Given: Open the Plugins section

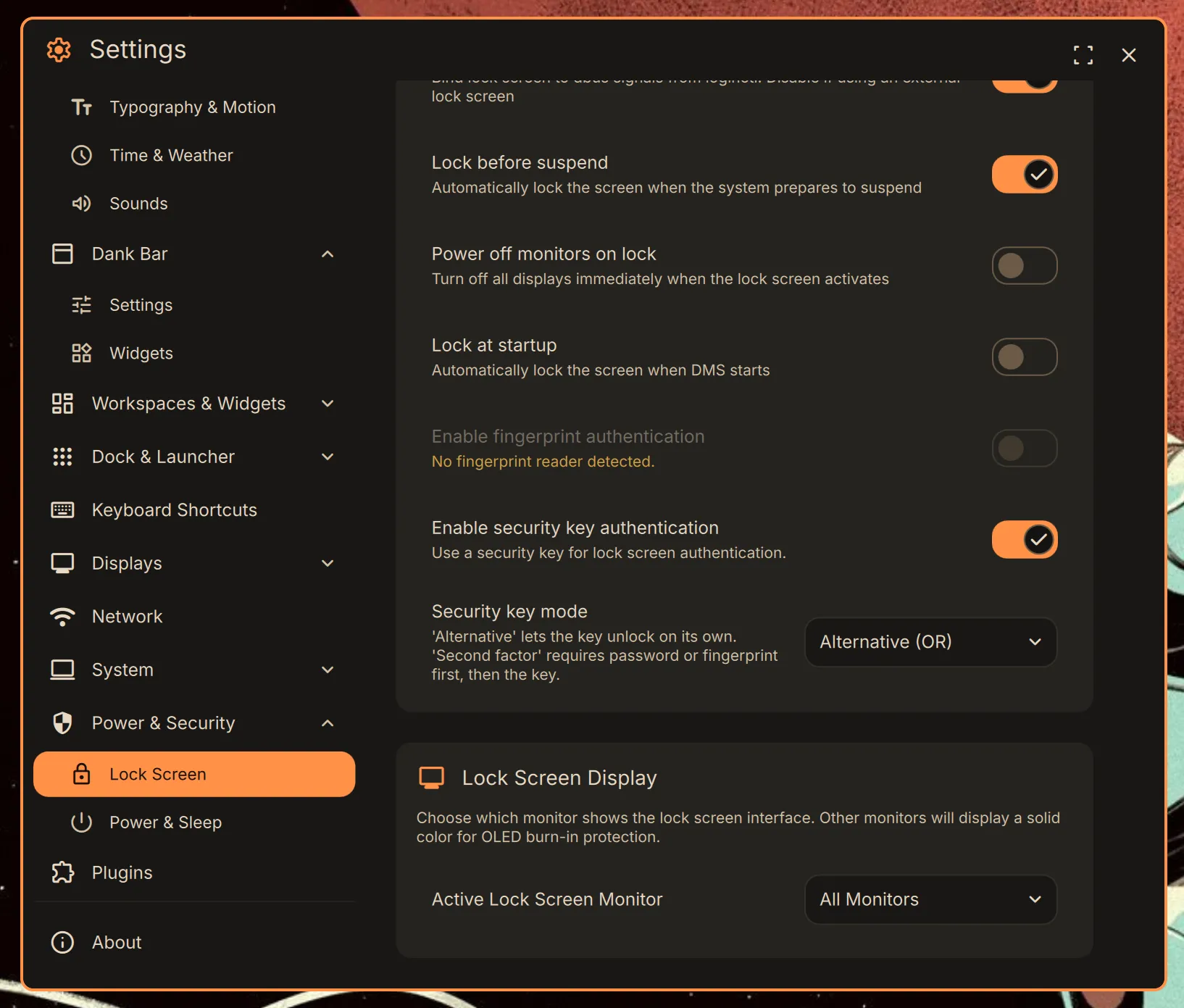Looking at the screenshot, I should click(x=122, y=872).
